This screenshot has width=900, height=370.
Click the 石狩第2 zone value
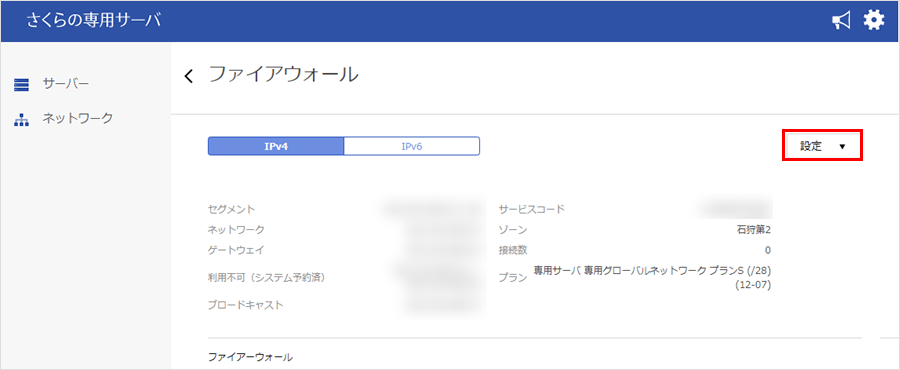coord(754,230)
